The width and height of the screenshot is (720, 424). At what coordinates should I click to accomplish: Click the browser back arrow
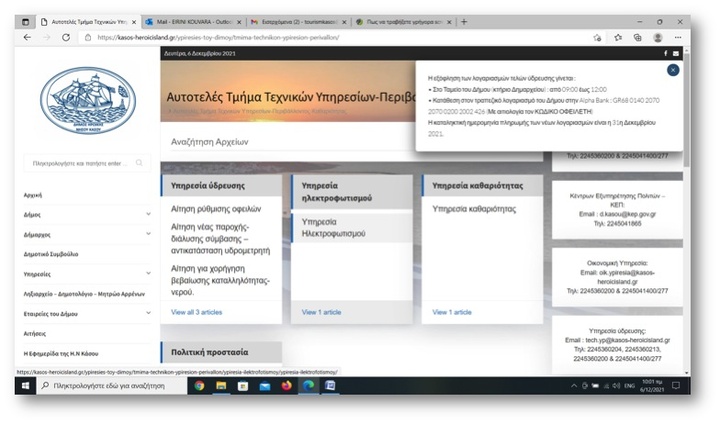27,37
